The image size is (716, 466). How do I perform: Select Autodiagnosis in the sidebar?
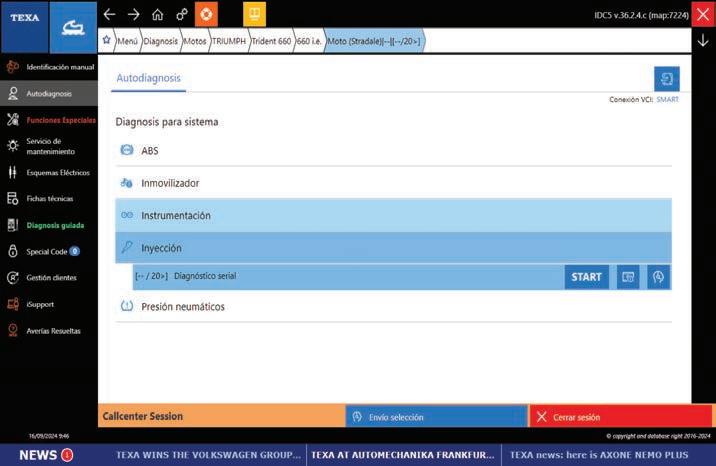tap(49, 94)
